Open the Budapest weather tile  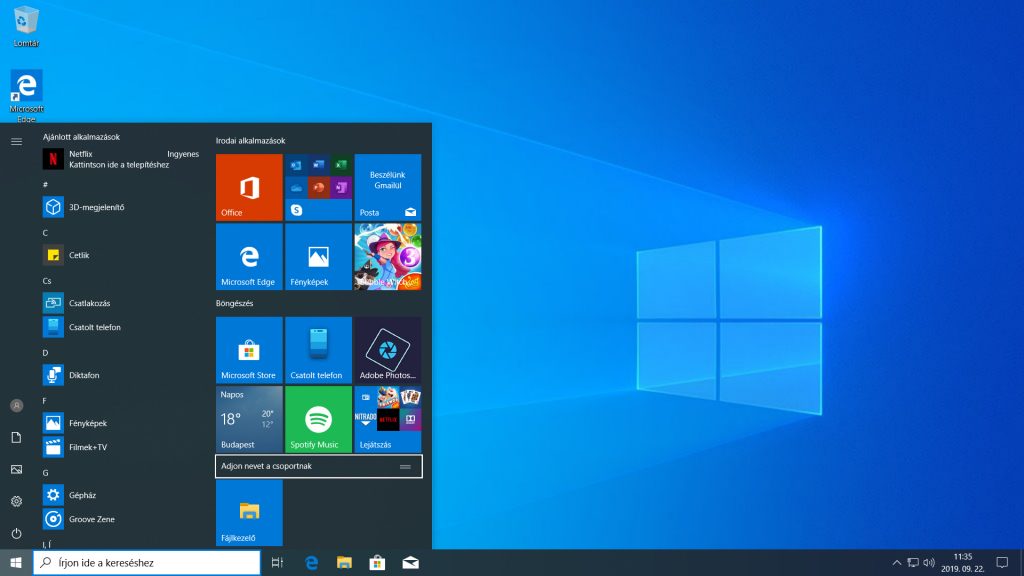(x=249, y=419)
